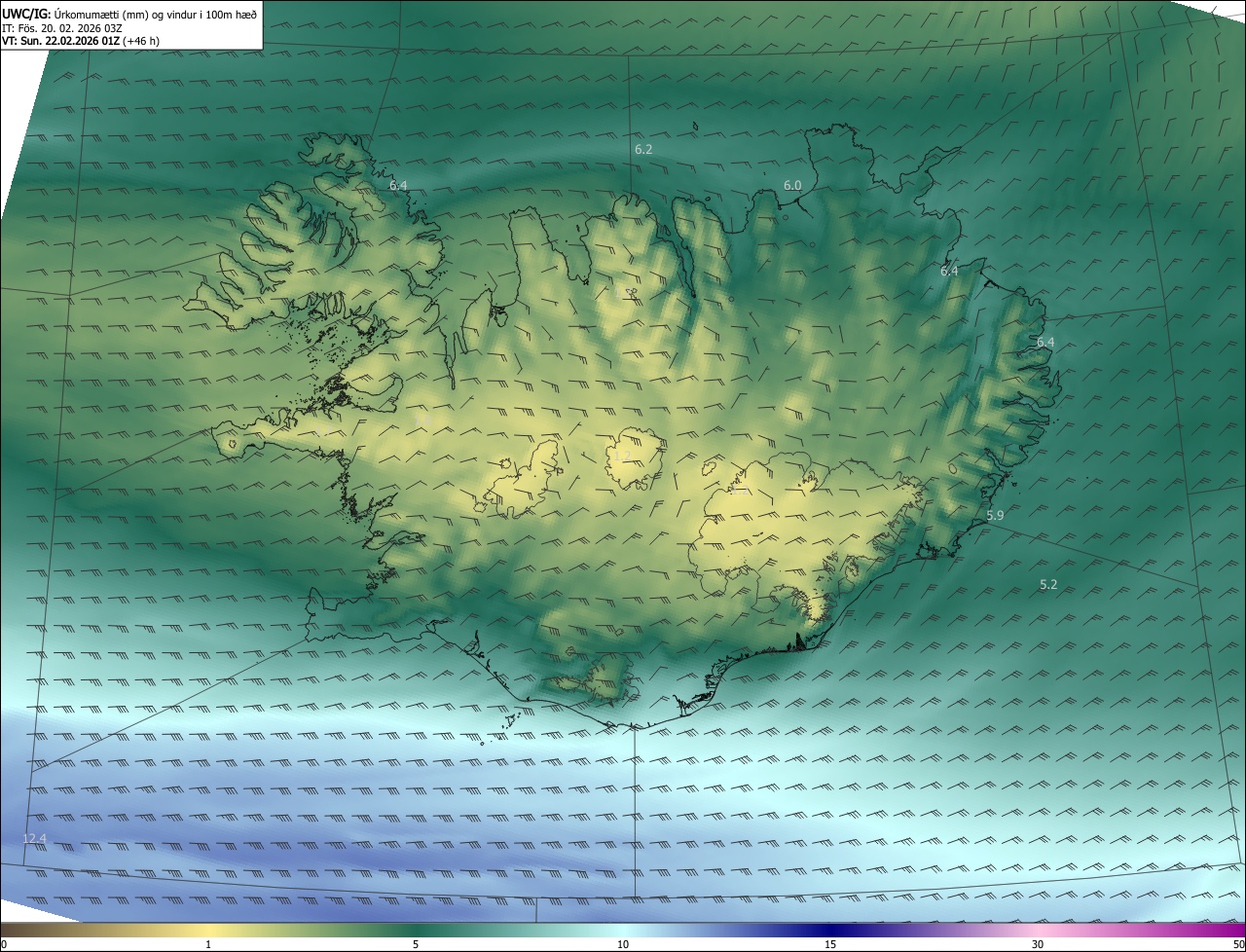Image resolution: width=1246 pixels, height=952 pixels.
Task: Click 'VT: Sun. 22.02.2026 01Z (+46 h)' text
Action: tap(81, 41)
